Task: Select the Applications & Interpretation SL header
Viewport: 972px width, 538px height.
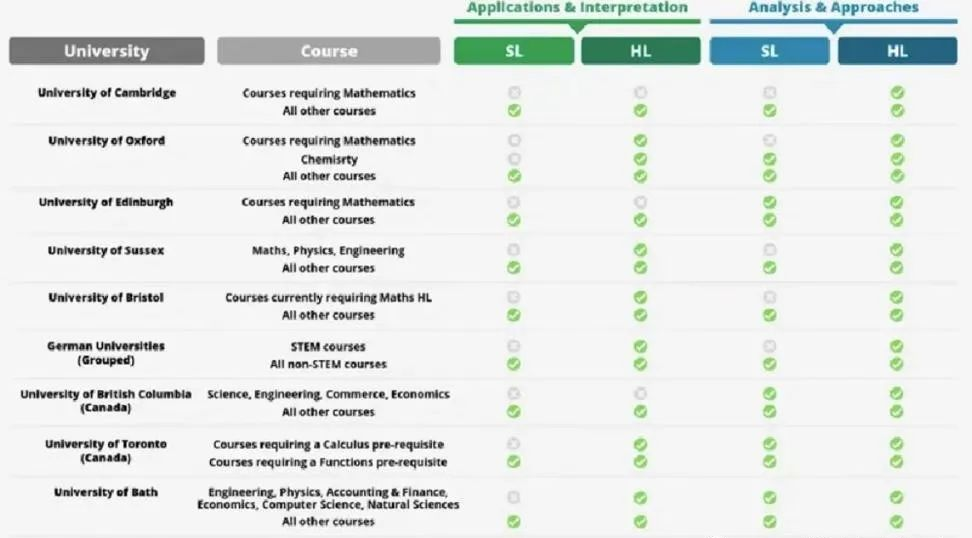Action: (514, 51)
